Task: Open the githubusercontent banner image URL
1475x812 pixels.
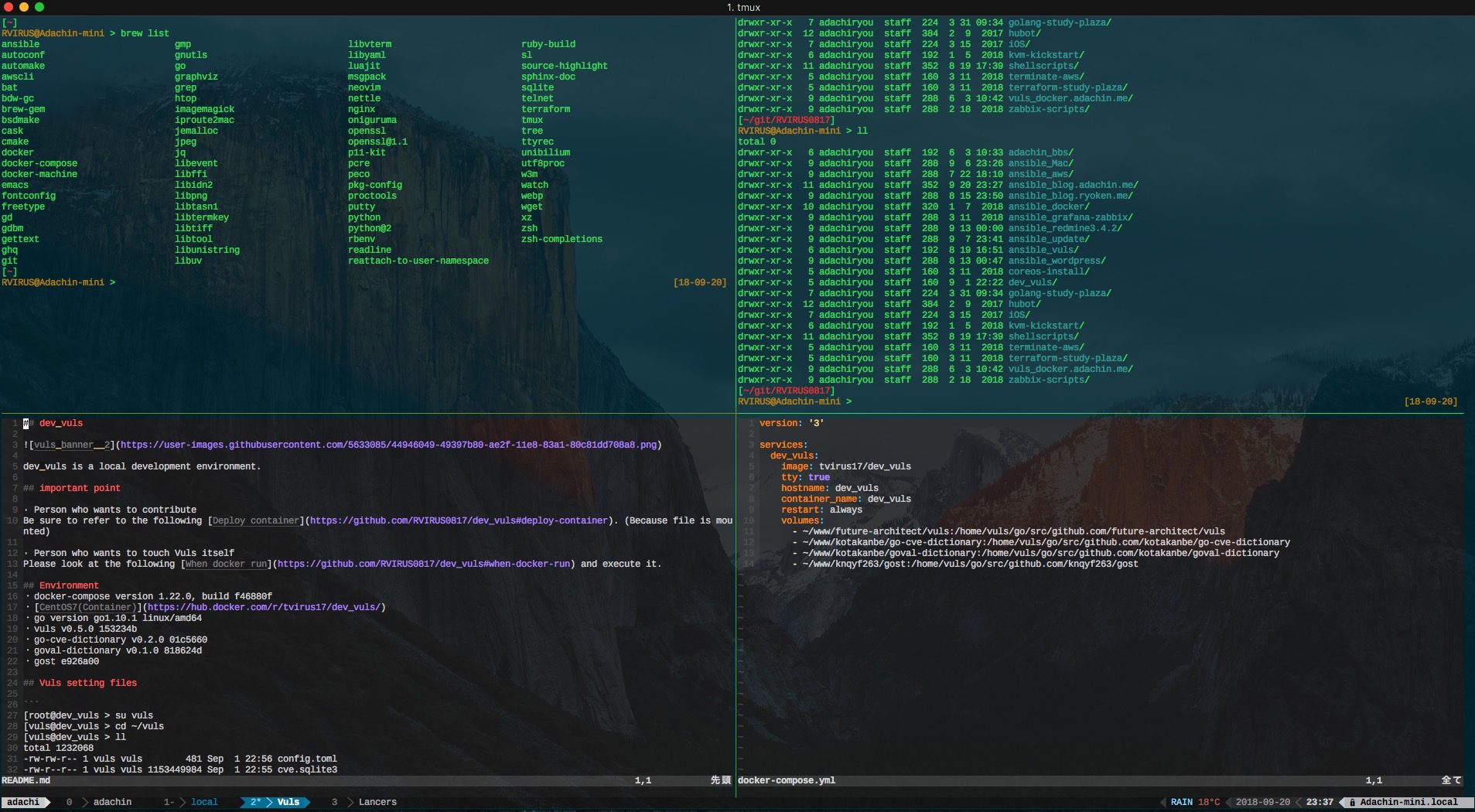Action: coord(388,445)
